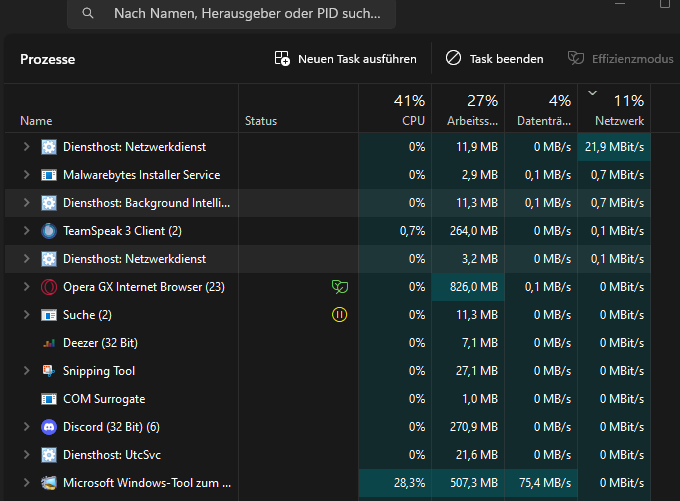This screenshot has height=501, width=680.
Task: Click the green leaf efficiency icon for Opera GX
Action: tap(340, 287)
